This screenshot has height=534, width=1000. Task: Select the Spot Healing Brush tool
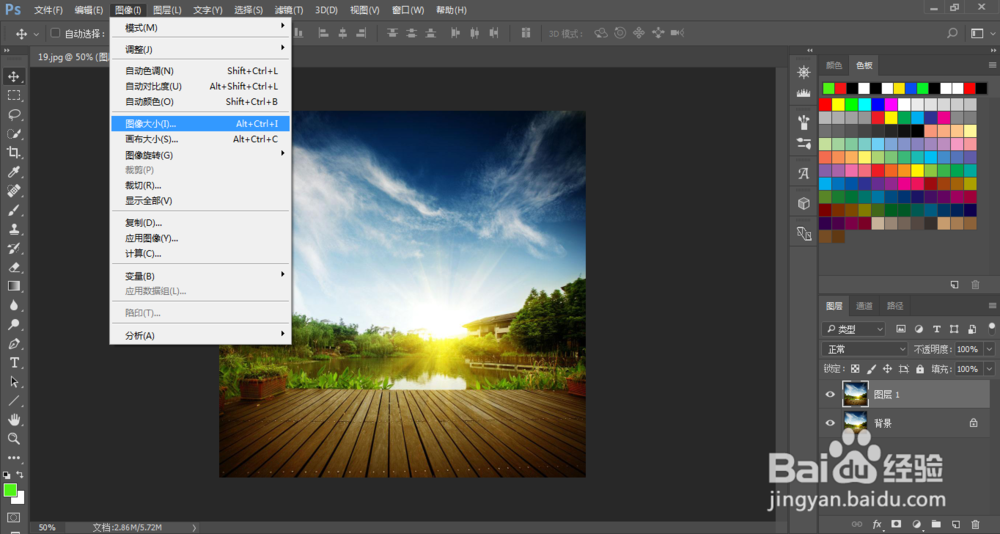pyautogui.click(x=13, y=191)
